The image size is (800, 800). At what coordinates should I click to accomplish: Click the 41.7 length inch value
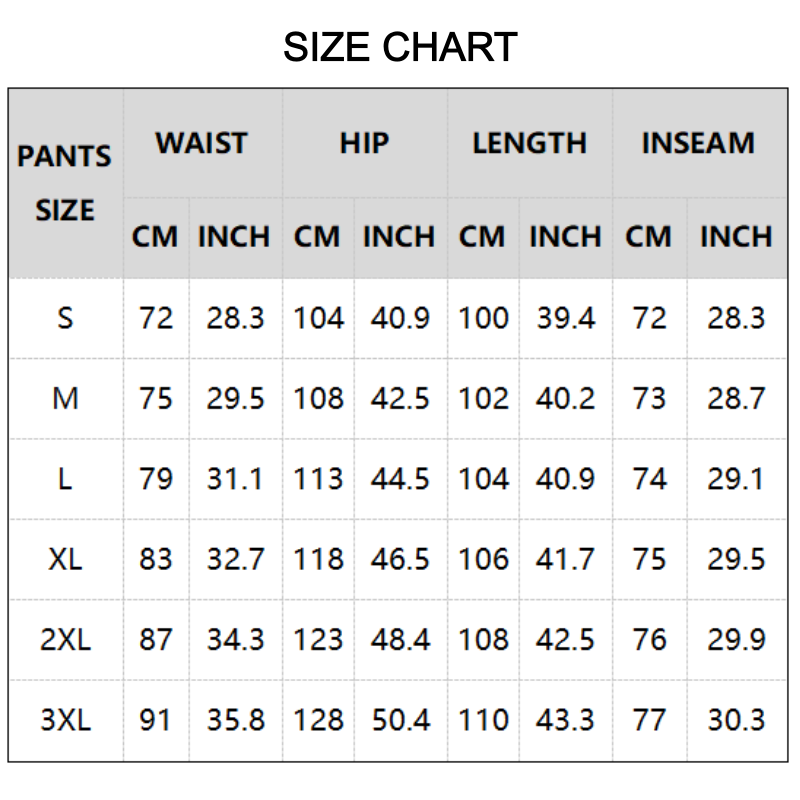tap(565, 559)
